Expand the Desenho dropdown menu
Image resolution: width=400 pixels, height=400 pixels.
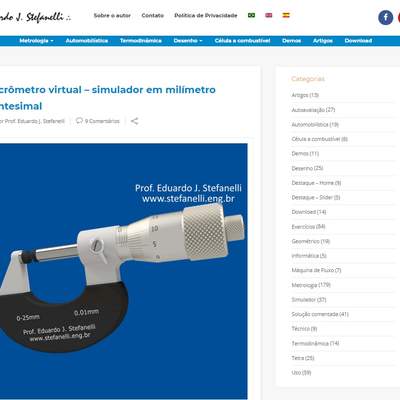pos(188,41)
